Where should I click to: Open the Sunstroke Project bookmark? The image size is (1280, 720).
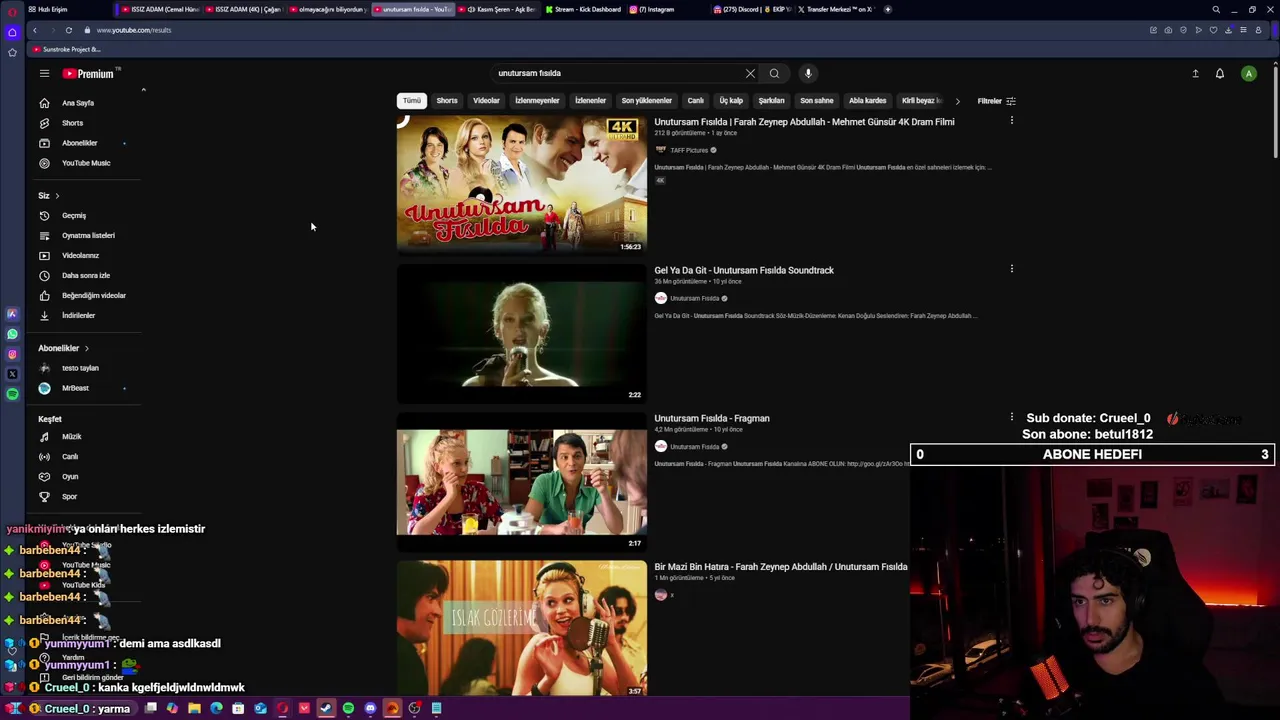point(66,49)
